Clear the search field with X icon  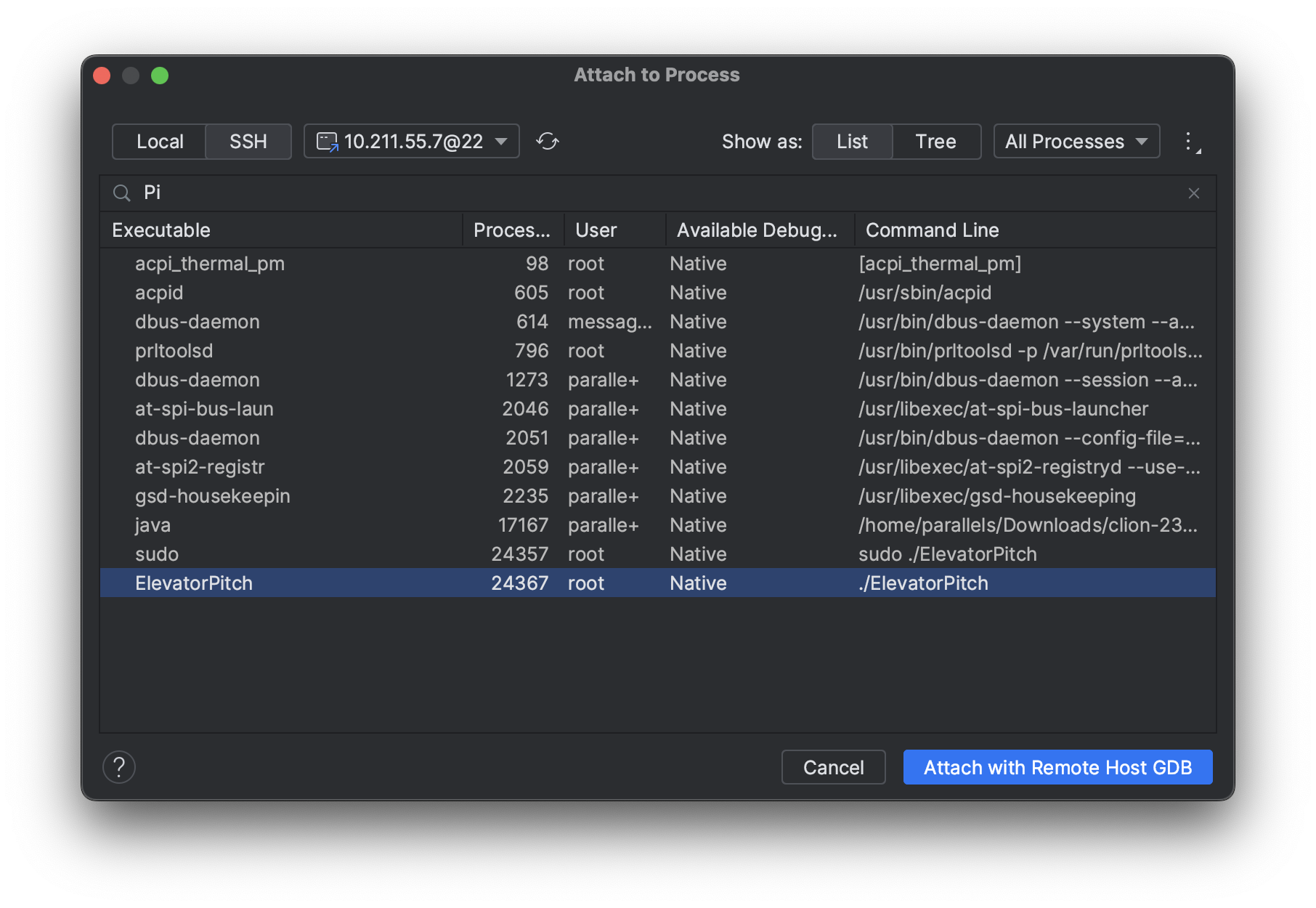click(1193, 193)
